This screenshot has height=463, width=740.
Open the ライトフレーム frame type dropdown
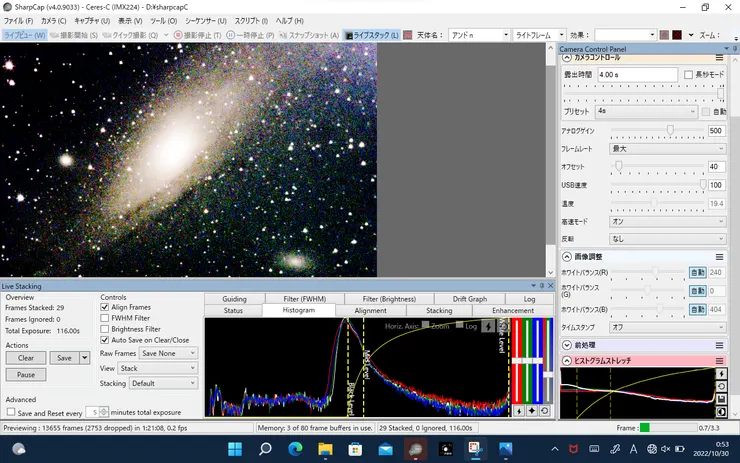561,35
